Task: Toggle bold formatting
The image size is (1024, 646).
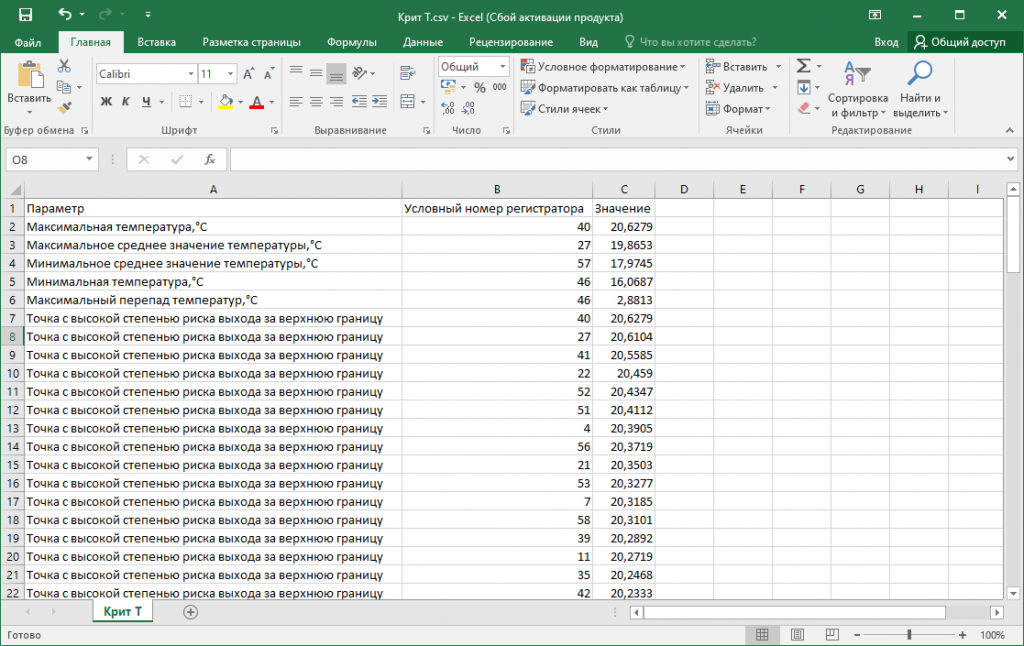Action: click(x=106, y=102)
